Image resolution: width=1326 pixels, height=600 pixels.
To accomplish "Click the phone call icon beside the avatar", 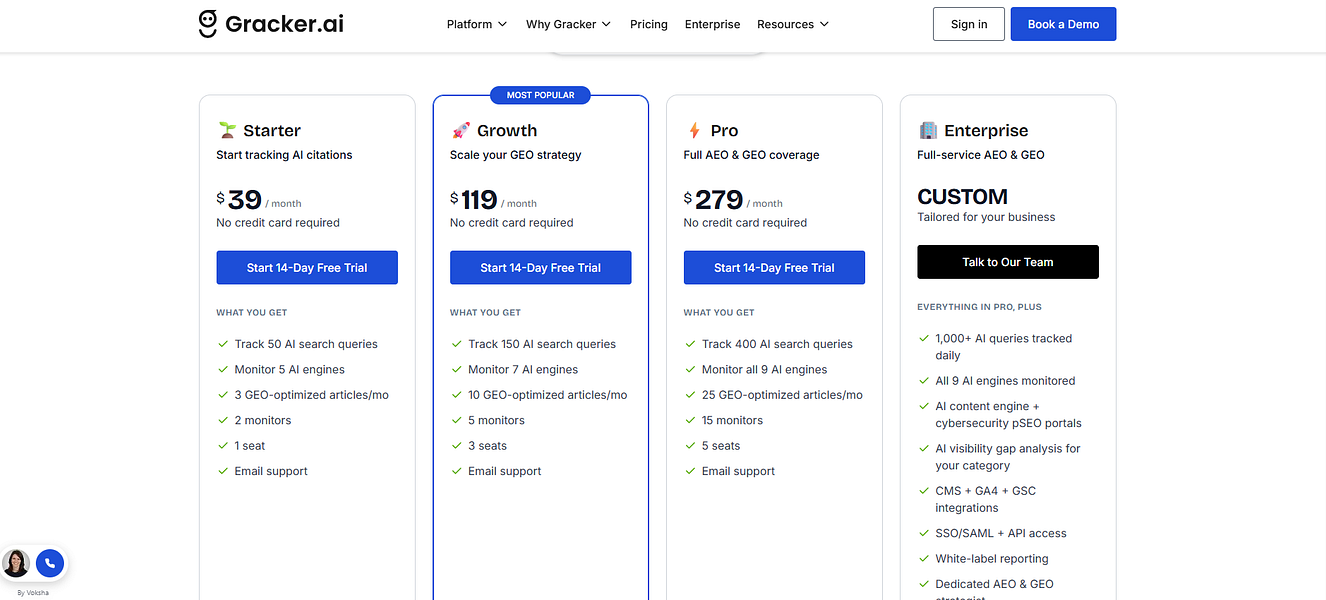I will [50, 563].
